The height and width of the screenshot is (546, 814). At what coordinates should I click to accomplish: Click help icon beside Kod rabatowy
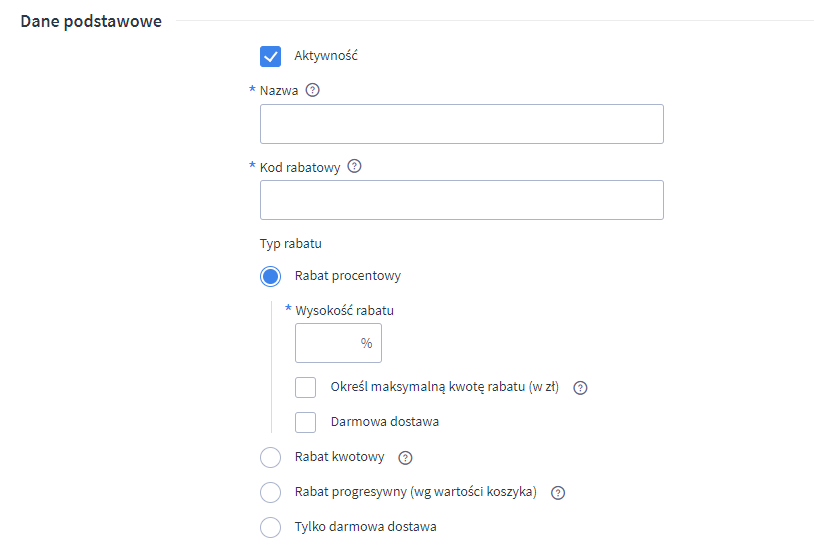click(x=354, y=166)
